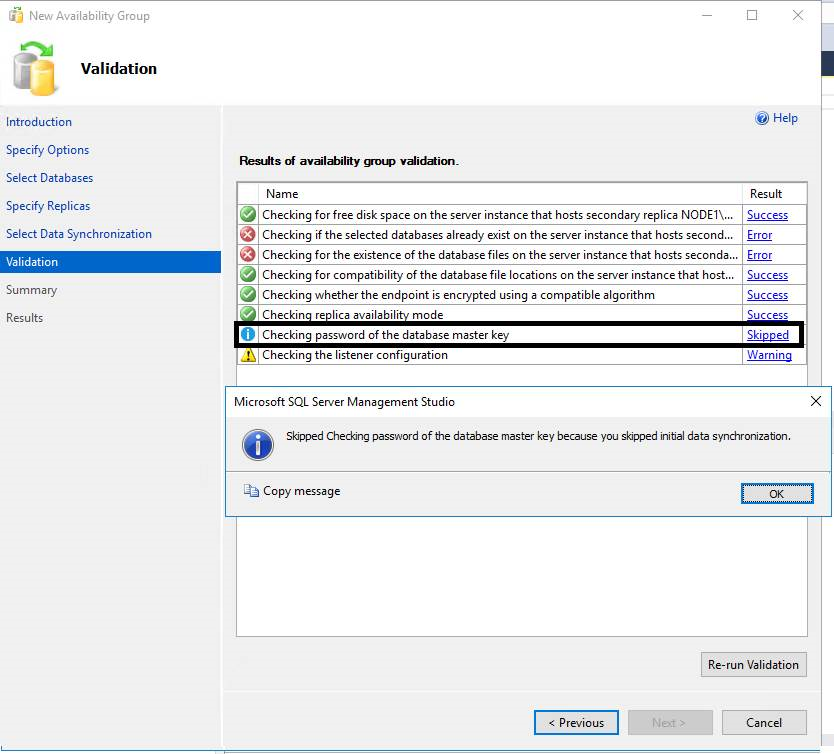Click OK in the message dialog
This screenshot has width=834, height=754.
click(x=777, y=493)
